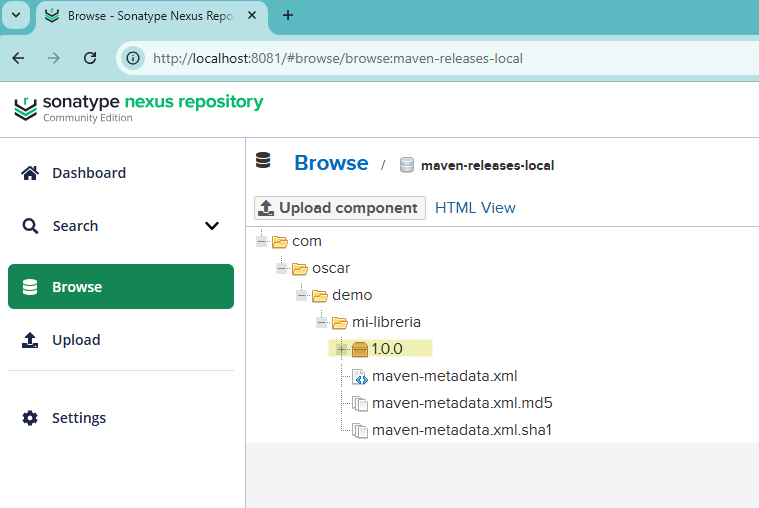Click the oscar folder icon
This screenshot has width=759, height=508.
[x=300, y=268]
